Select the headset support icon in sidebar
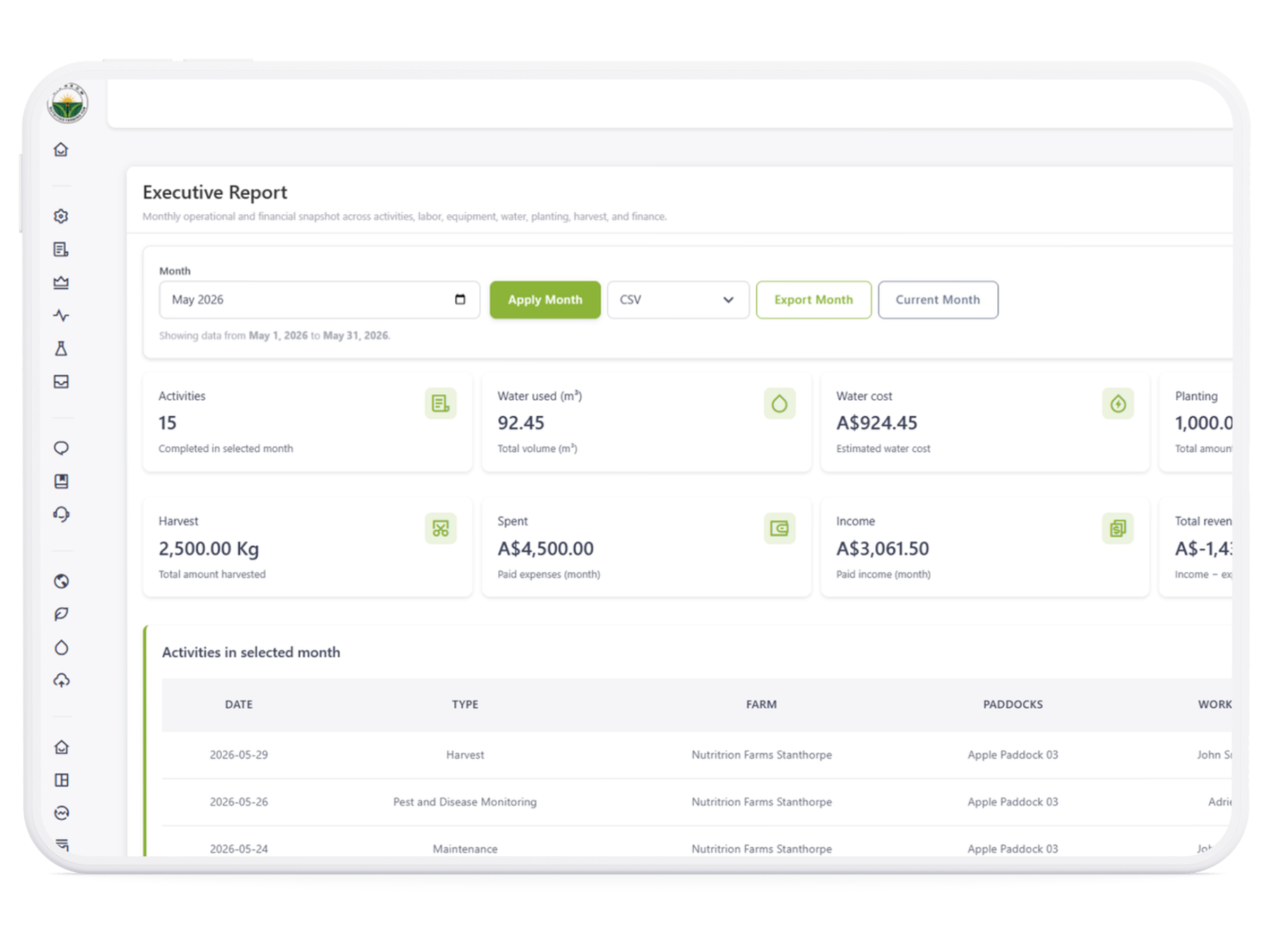The width and height of the screenshot is (1270, 952). point(61,514)
